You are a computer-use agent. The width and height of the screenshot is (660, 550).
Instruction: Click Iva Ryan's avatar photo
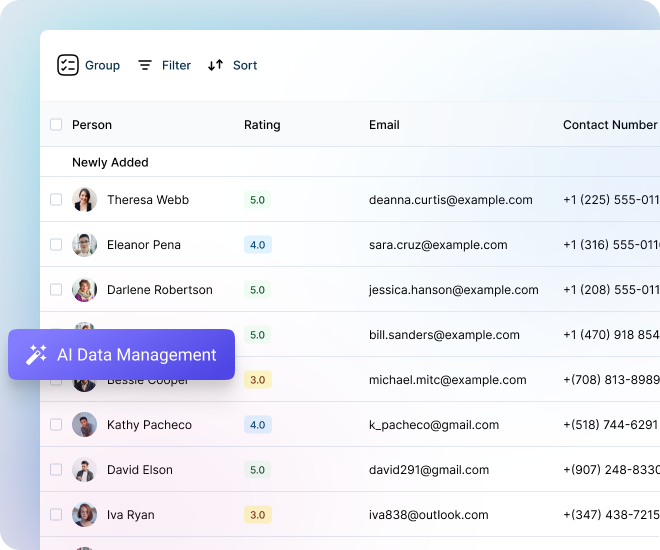point(84,515)
